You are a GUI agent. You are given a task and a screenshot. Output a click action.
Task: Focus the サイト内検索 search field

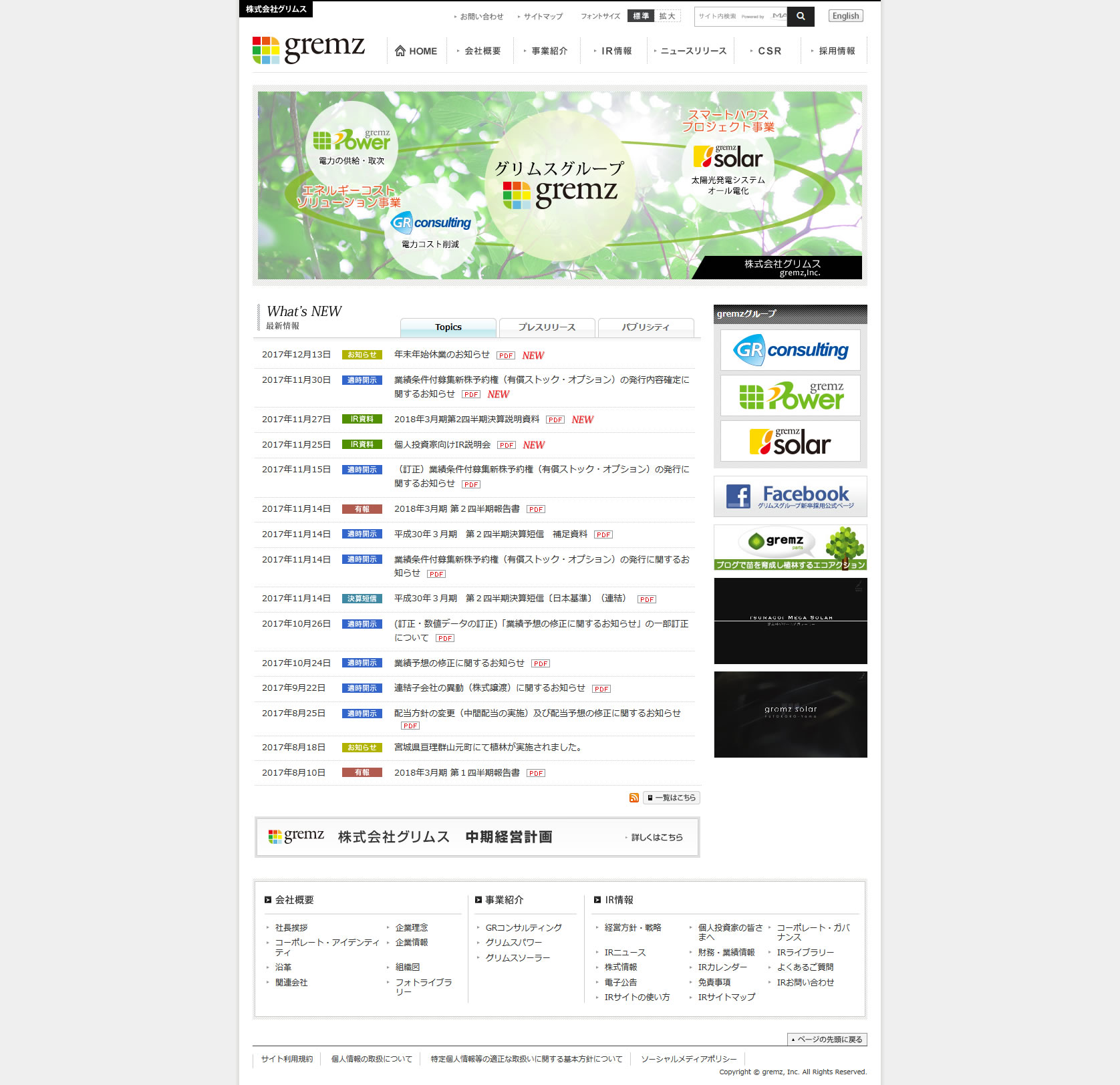(x=740, y=16)
